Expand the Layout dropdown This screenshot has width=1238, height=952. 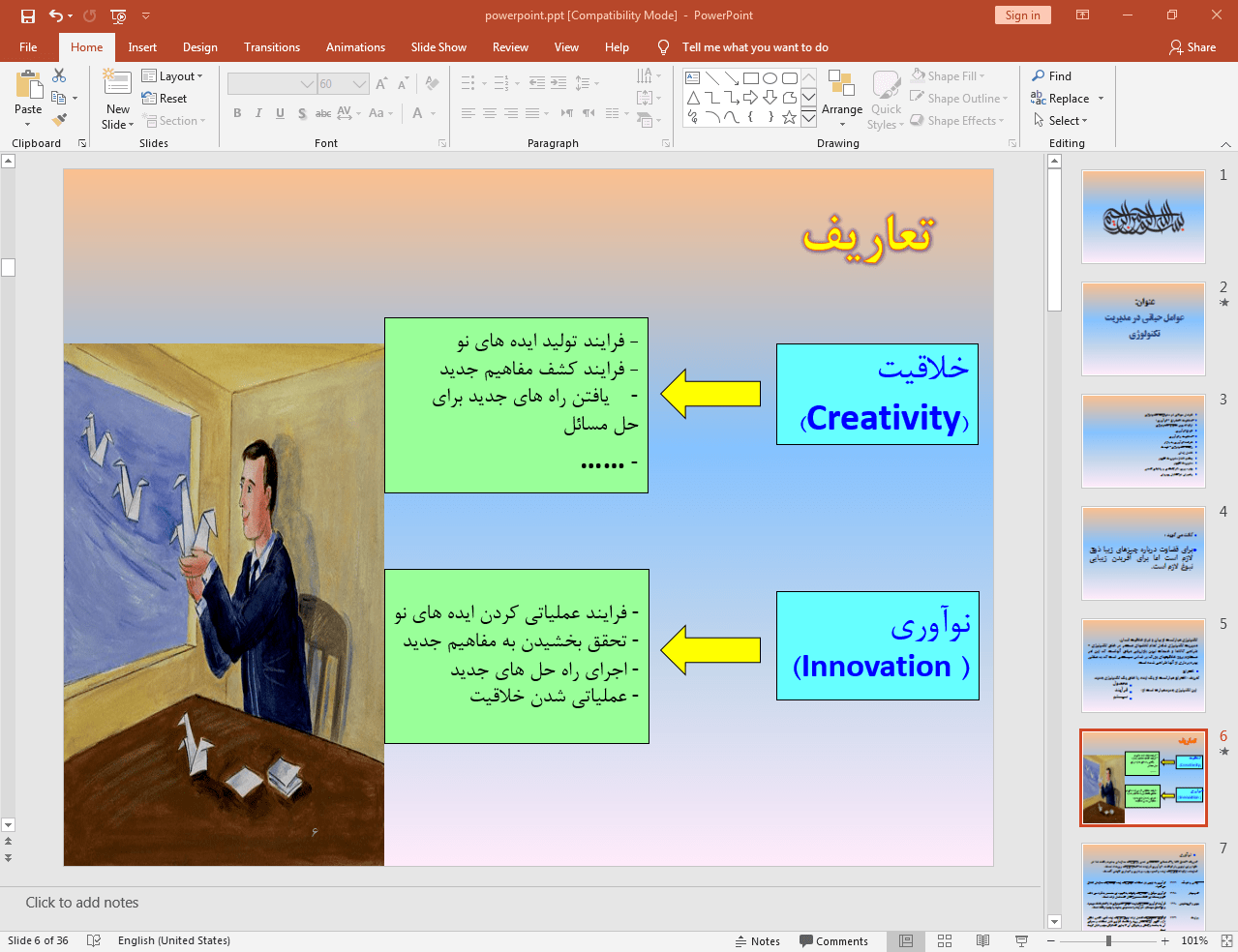click(x=173, y=74)
